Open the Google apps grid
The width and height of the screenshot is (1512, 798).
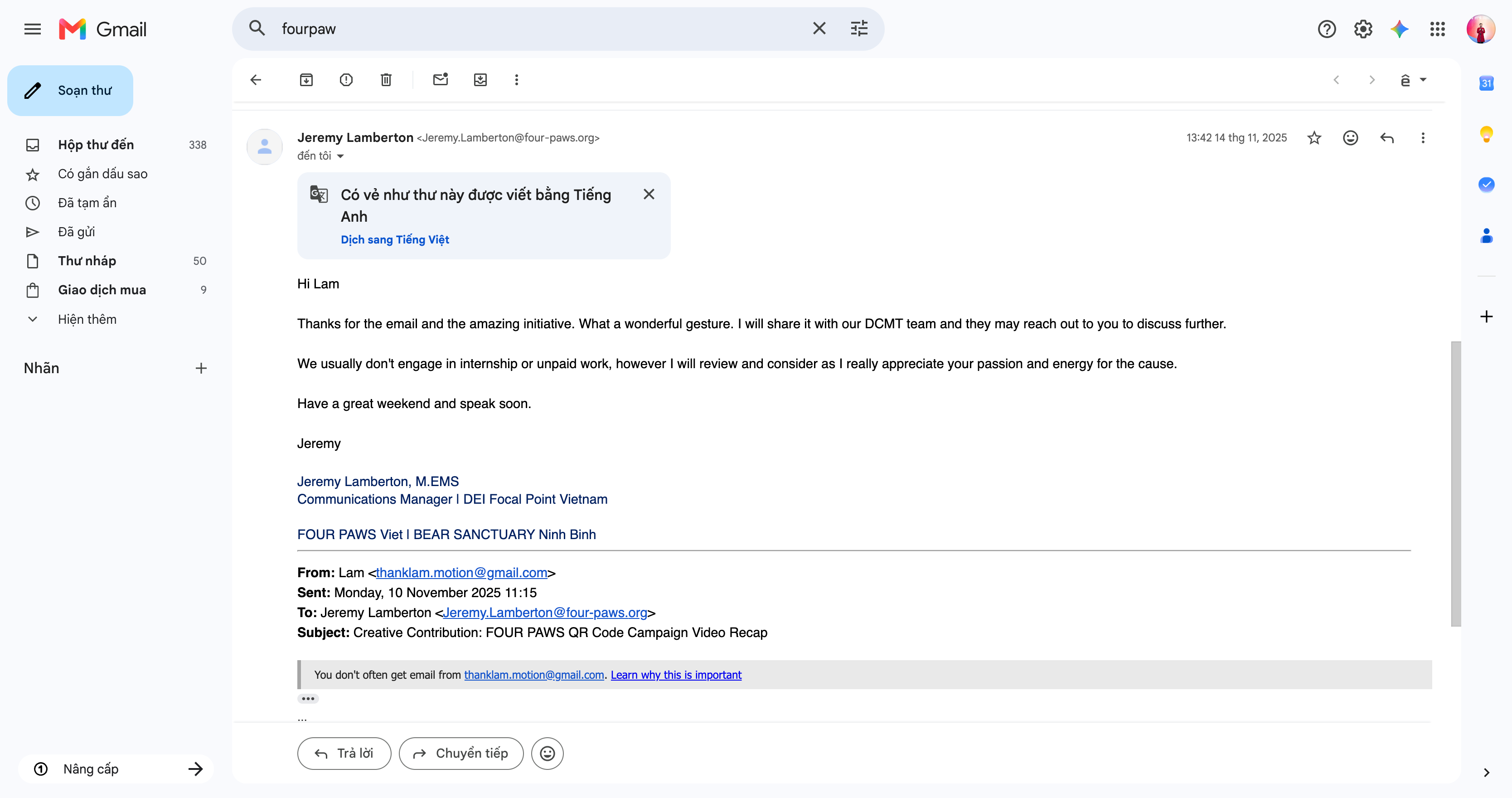[1438, 29]
